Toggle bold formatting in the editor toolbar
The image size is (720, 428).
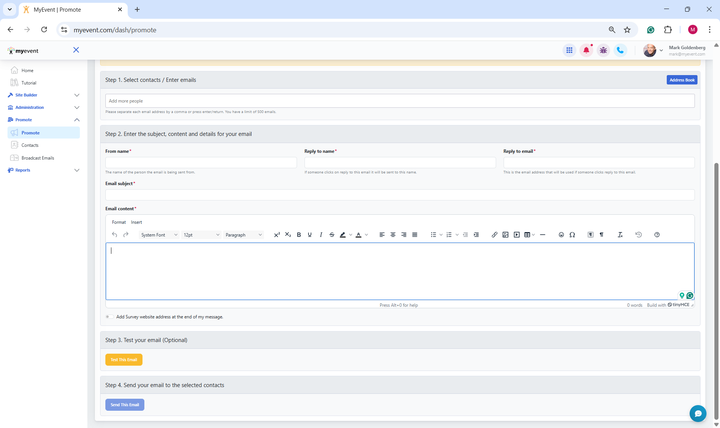[299, 235]
